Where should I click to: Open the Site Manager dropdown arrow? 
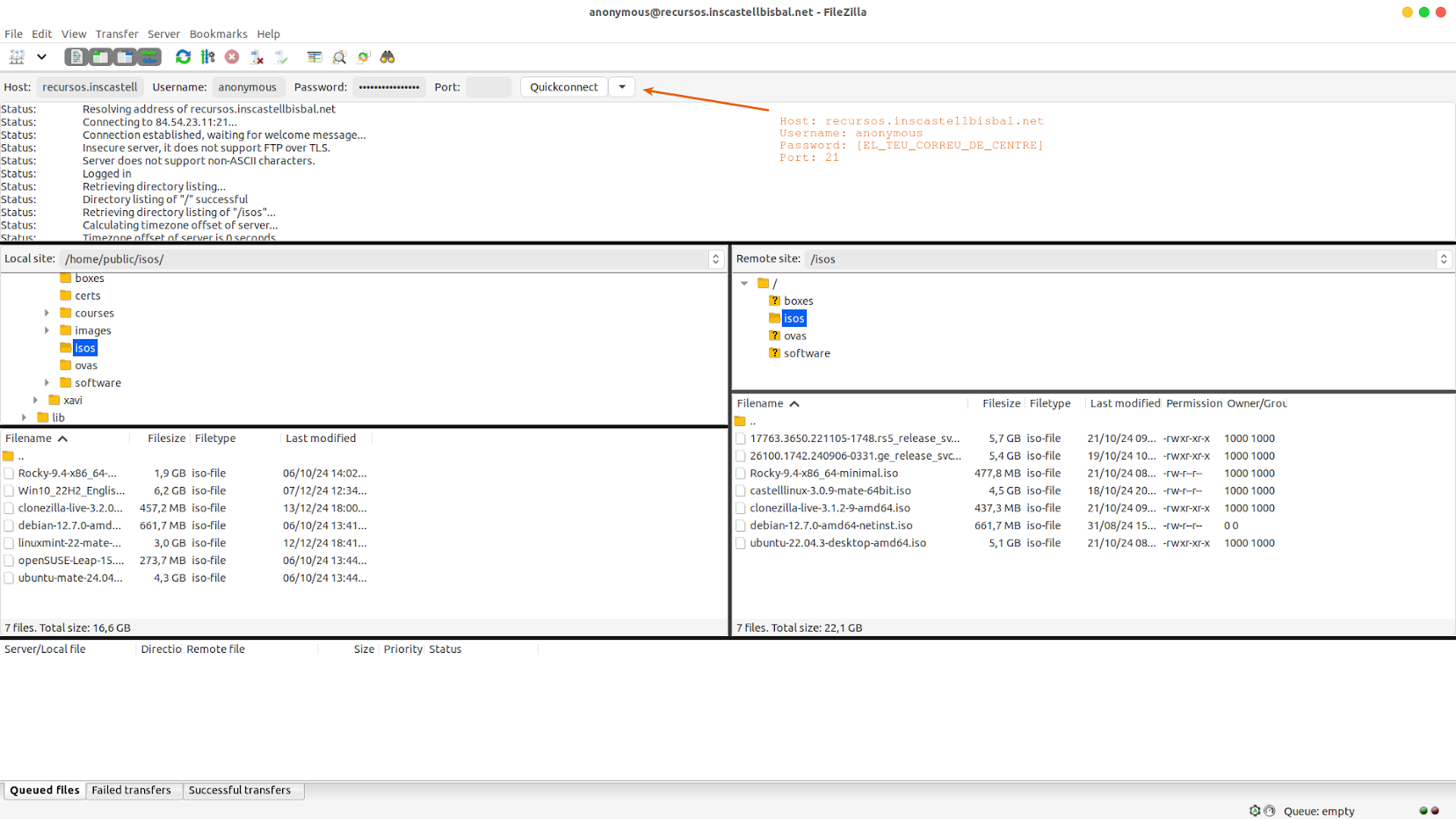41,57
